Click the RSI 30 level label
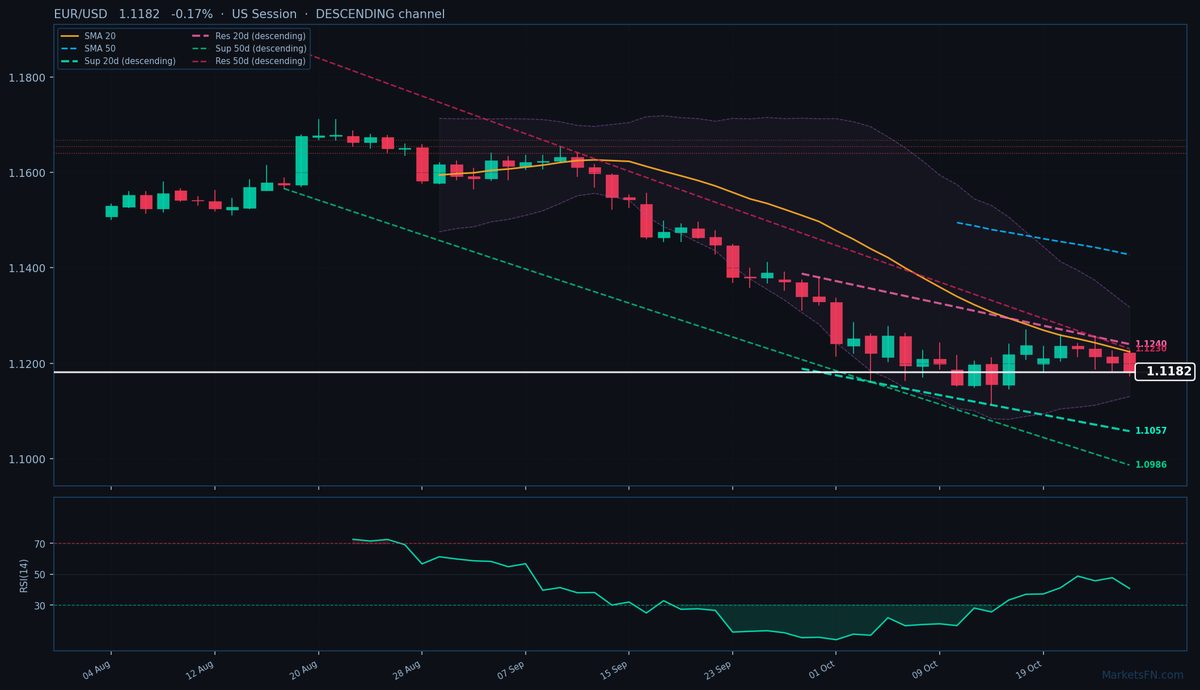This screenshot has height=690, width=1200. 40,605
